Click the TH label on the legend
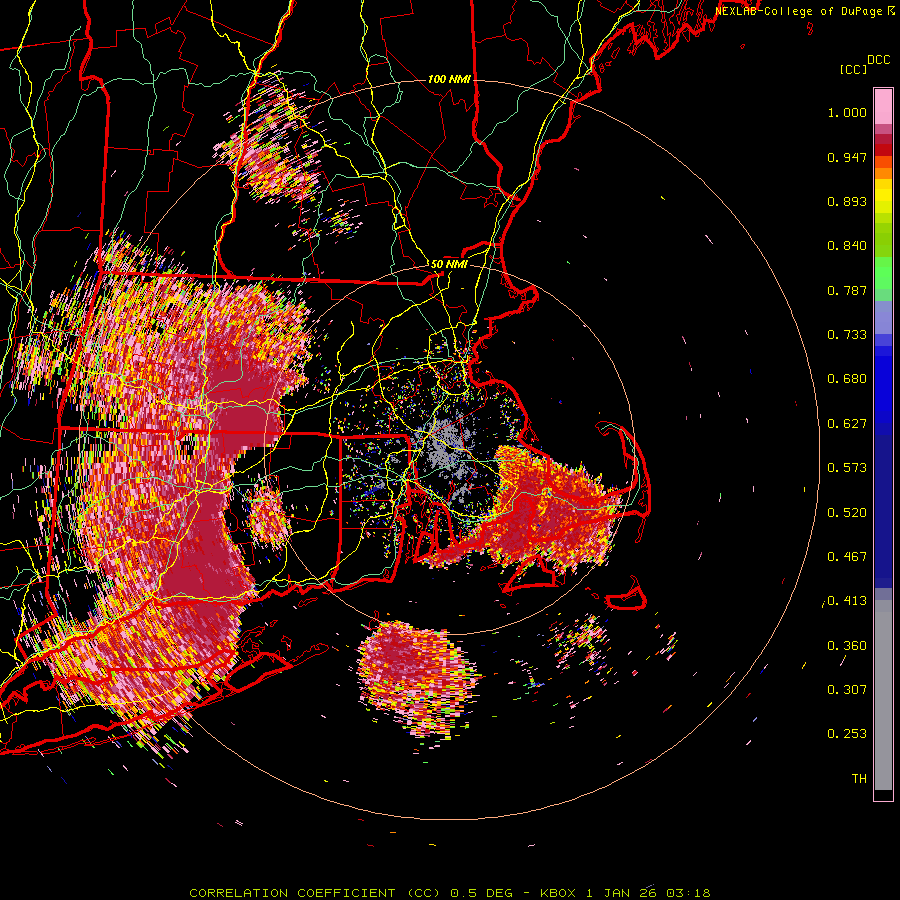The height and width of the screenshot is (900, 900). pos(859,779)
